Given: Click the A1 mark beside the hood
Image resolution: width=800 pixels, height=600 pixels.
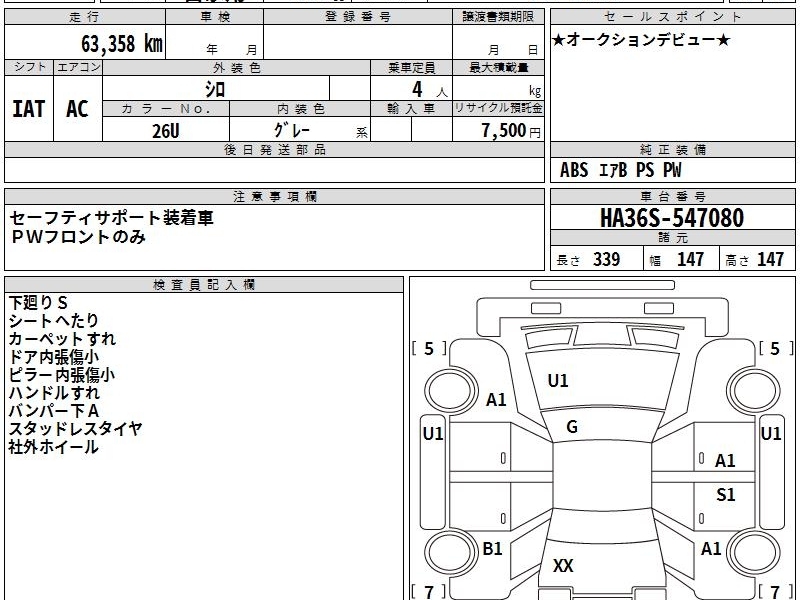Looking at the screenshot, I should (x=496, y=399).
